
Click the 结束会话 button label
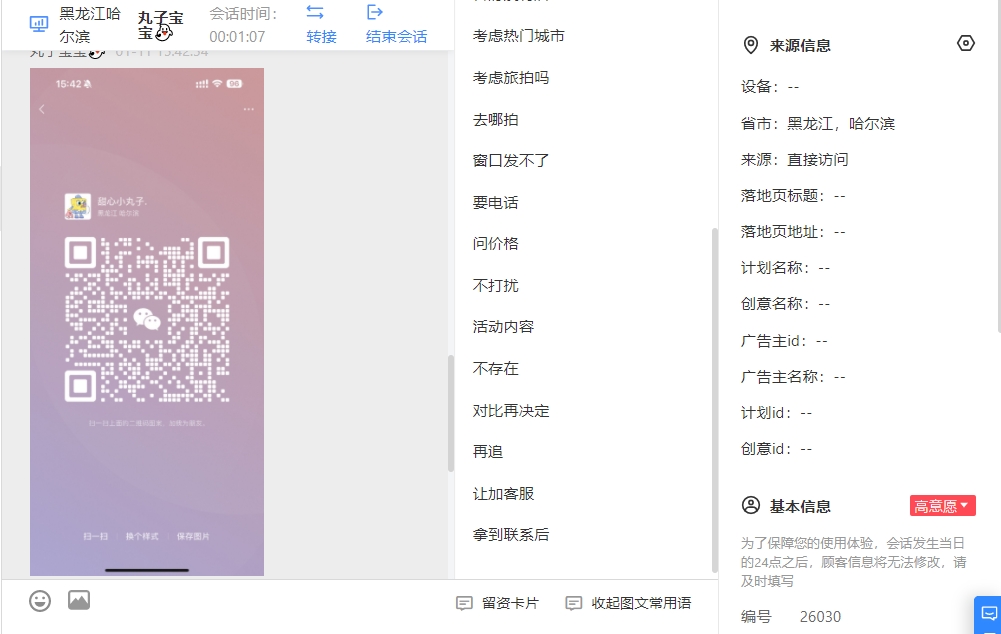pos(396,36)
